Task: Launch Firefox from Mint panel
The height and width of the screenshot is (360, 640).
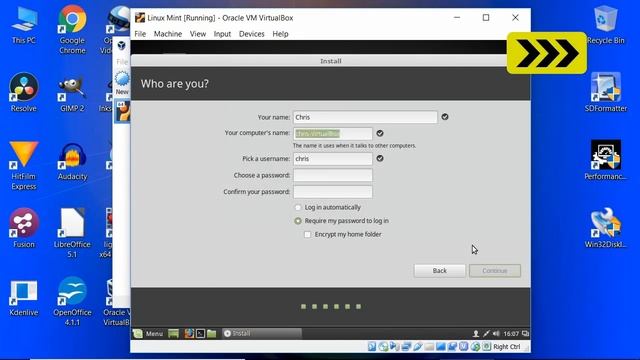Action: coord(189,333)
